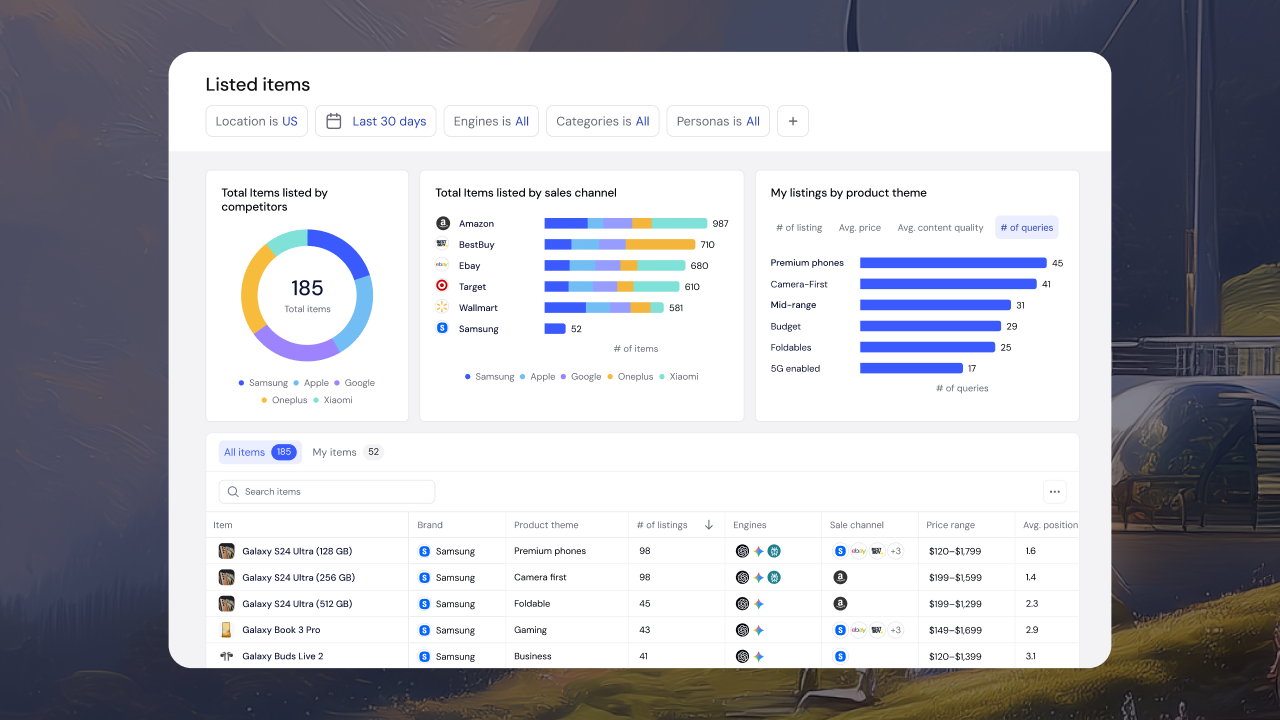The height and width of the screenshot is (720, 1280).
Task: Click the Xiaomi legend entry under the sales channel chart
Action: pyautogui.click(x=679, y=377)
